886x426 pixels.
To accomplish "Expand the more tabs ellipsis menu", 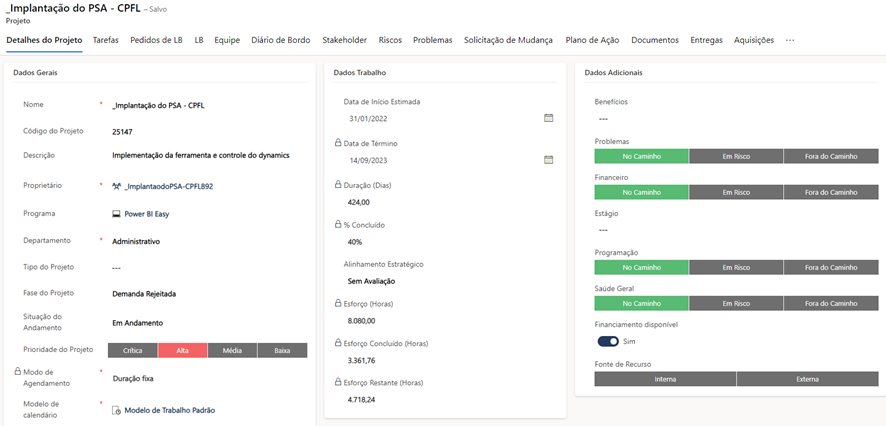I will pos(790,40).
